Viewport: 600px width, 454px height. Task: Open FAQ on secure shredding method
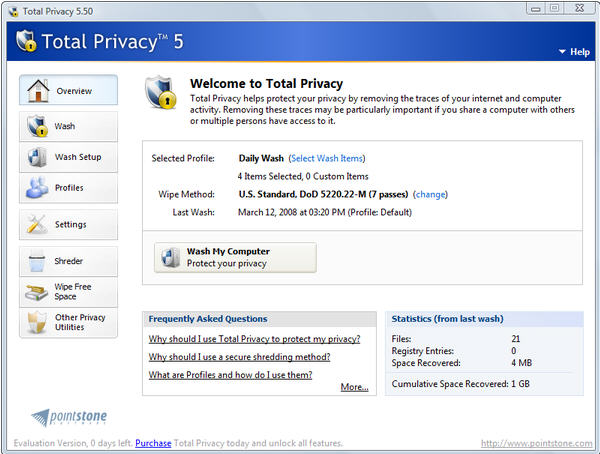pyautogui.click(x=239, y=357)
